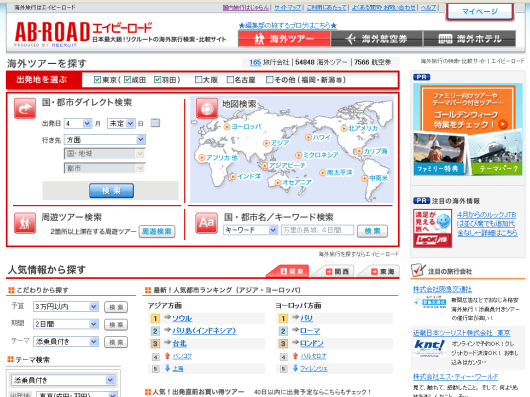Check the 名古屋 departure checkbox
This screenshot has width=530, height=397.
point(230,80)
